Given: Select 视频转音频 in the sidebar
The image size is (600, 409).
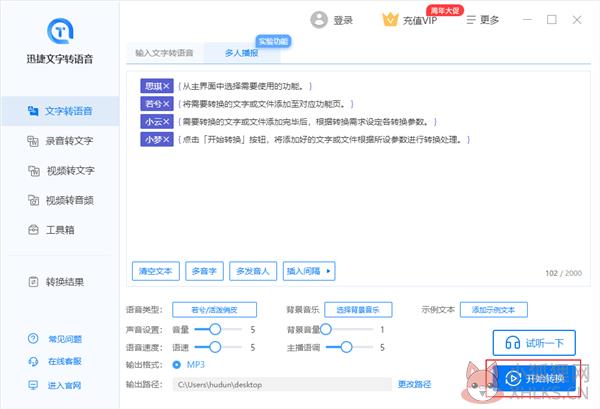Looking at the screenshot, I should click(60, 200).
